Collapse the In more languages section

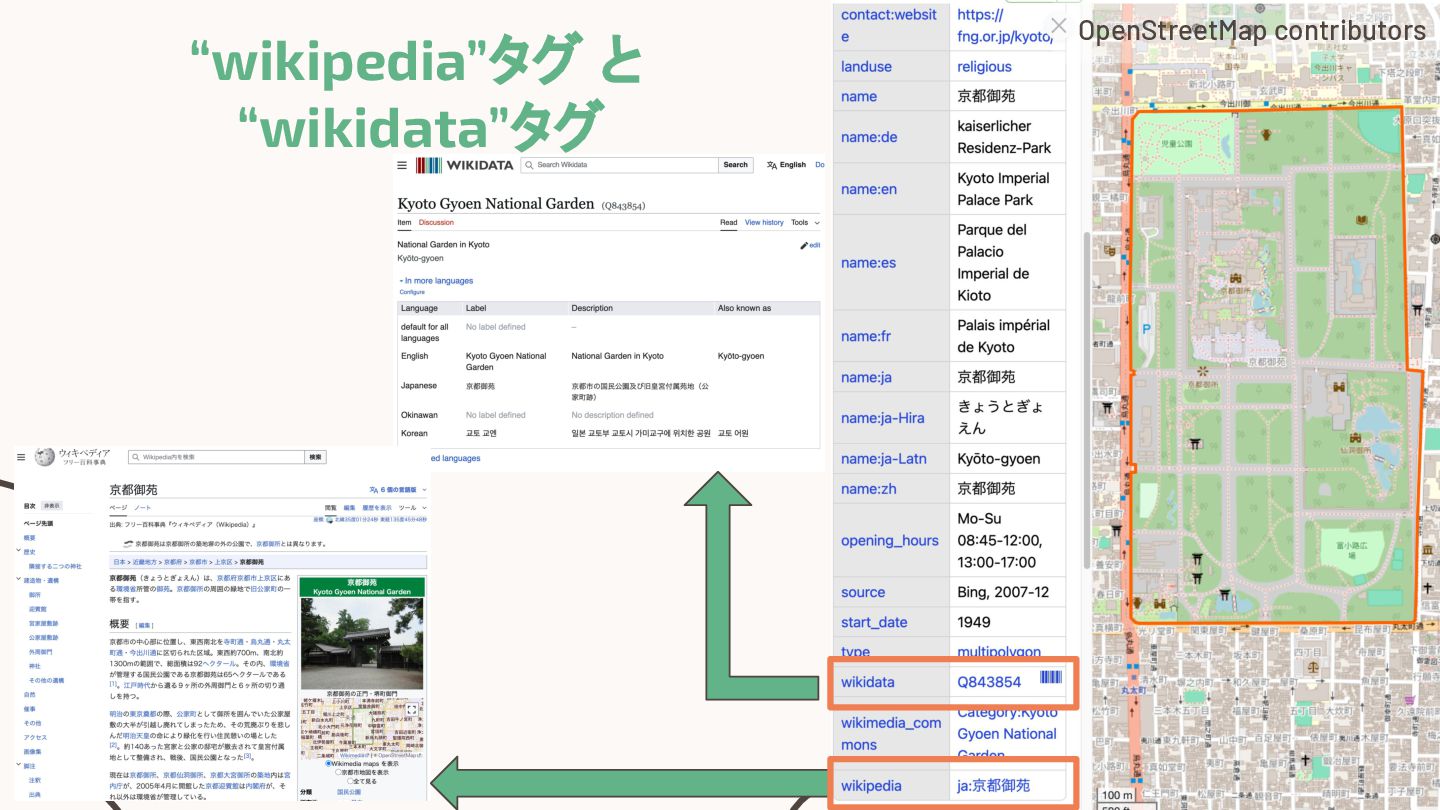click(435, 281)
